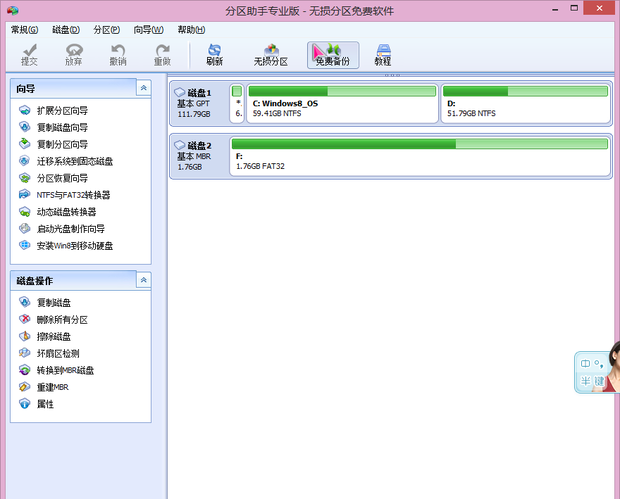The image size is (620, 499).
Task: Open the NTFS与FAT32转换器
Action: tap(72, 195)
